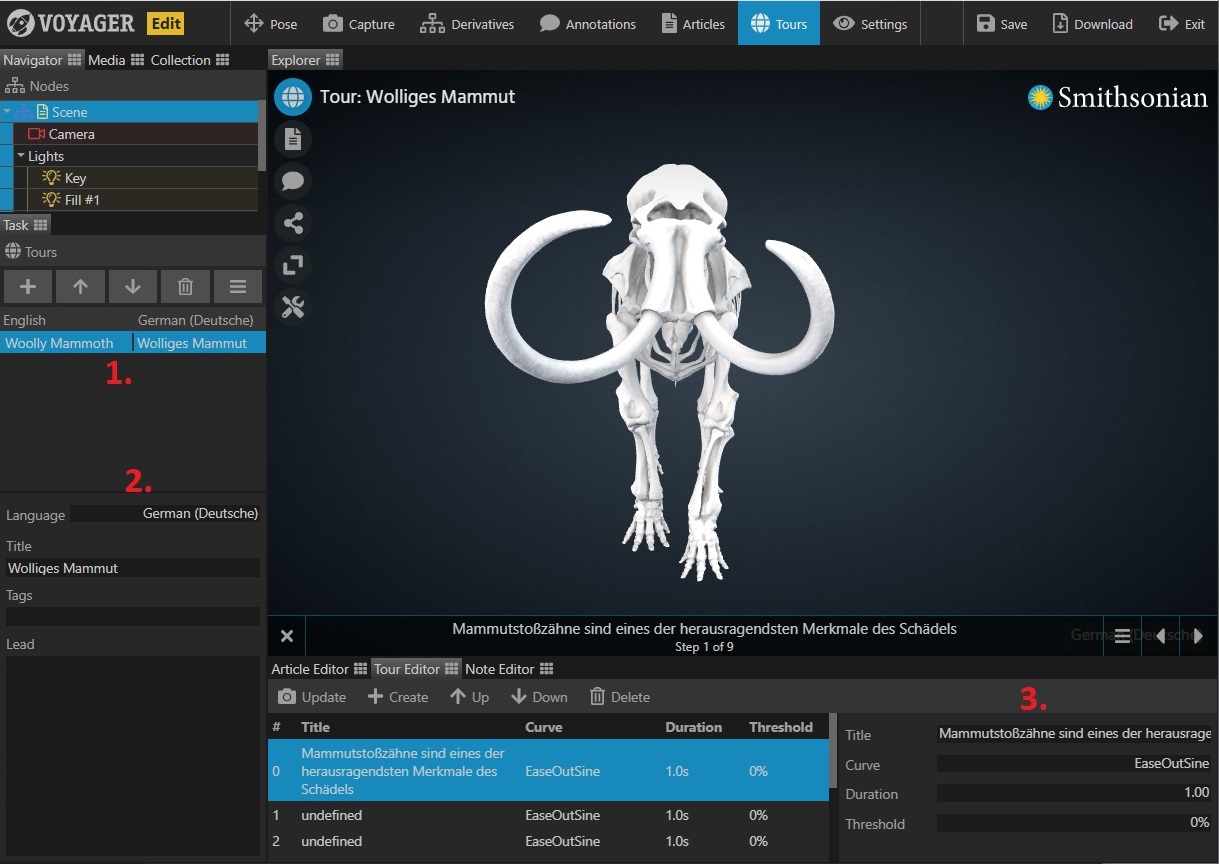Close the tour with the X icon

(287, 636)
